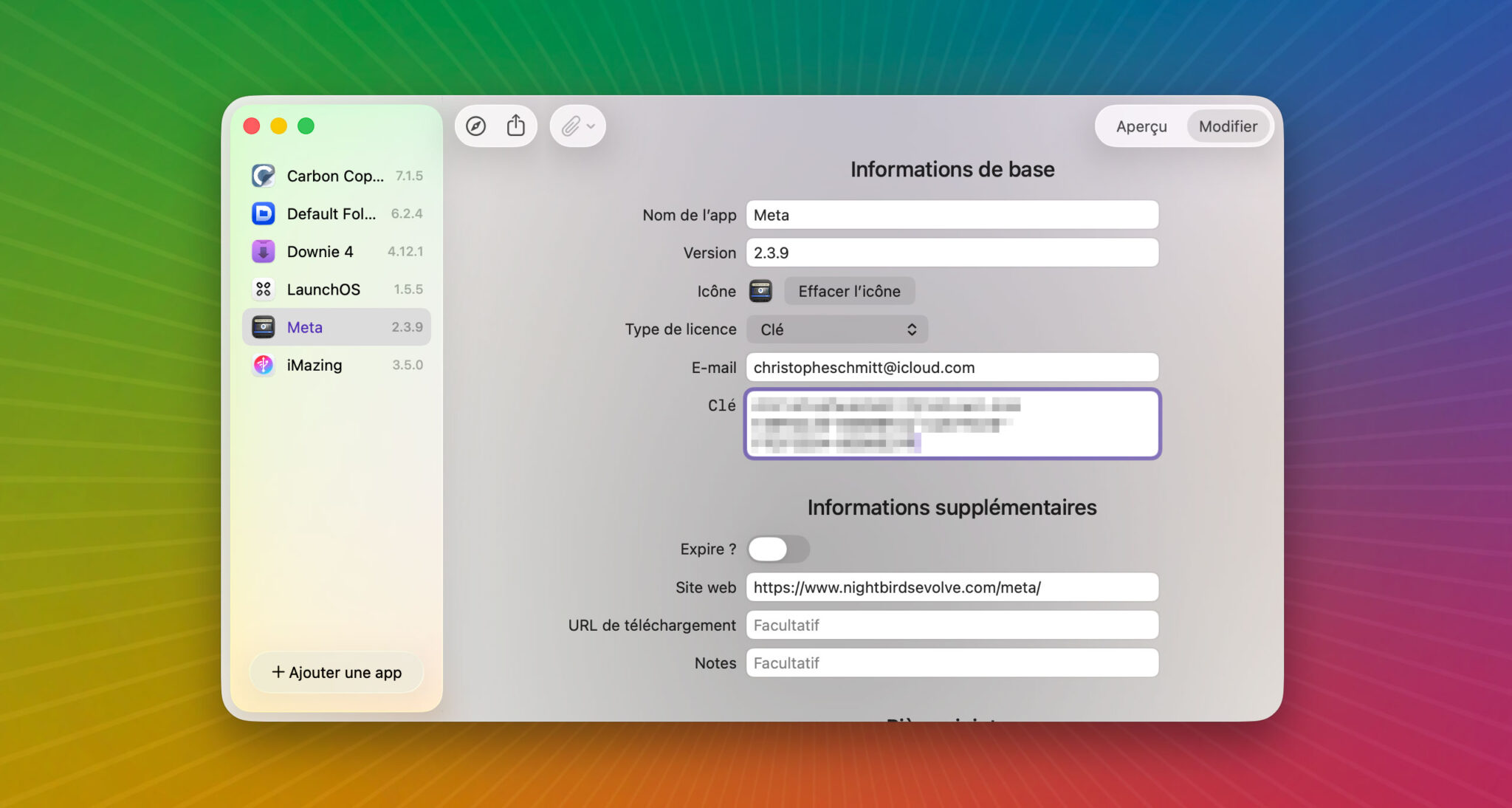Select iMazing in sidebar
The width and height of the screenshot is (1512, 808).
[x=337, y=365]
